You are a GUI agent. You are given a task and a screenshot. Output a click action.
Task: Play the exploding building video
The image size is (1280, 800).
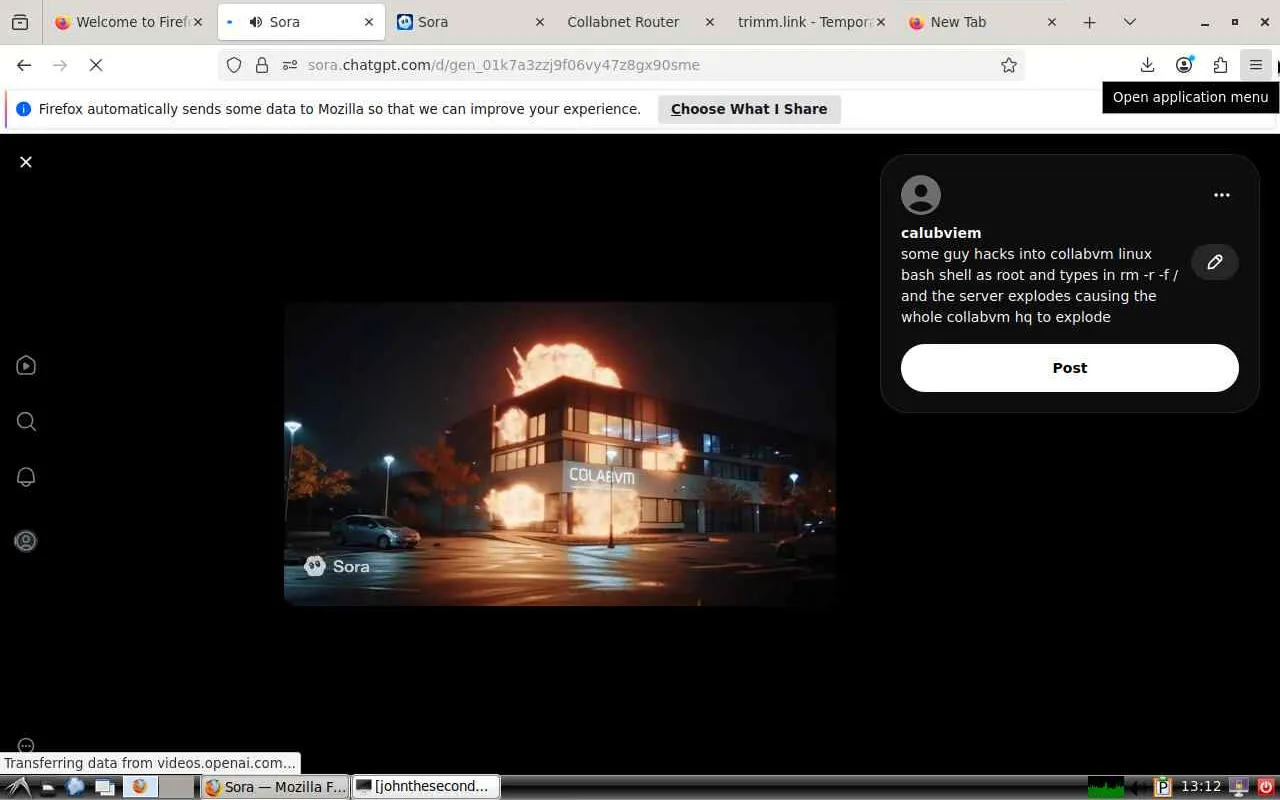click(560, 454)
